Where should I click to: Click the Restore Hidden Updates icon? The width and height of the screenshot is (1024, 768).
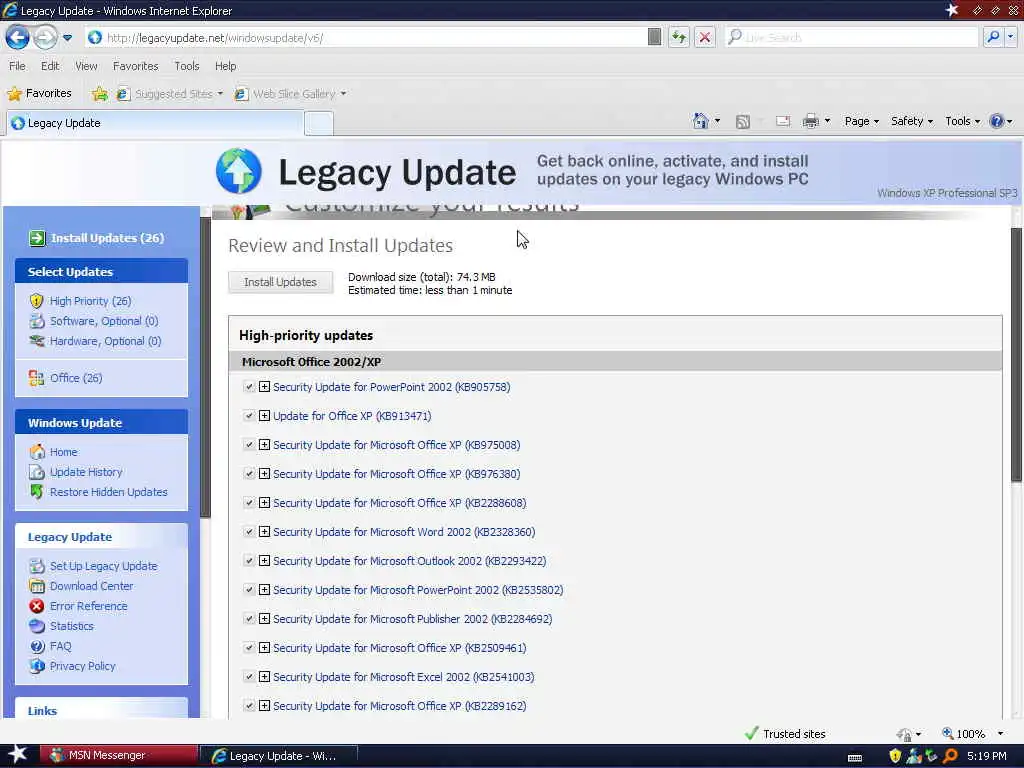[x=37, y=492]
